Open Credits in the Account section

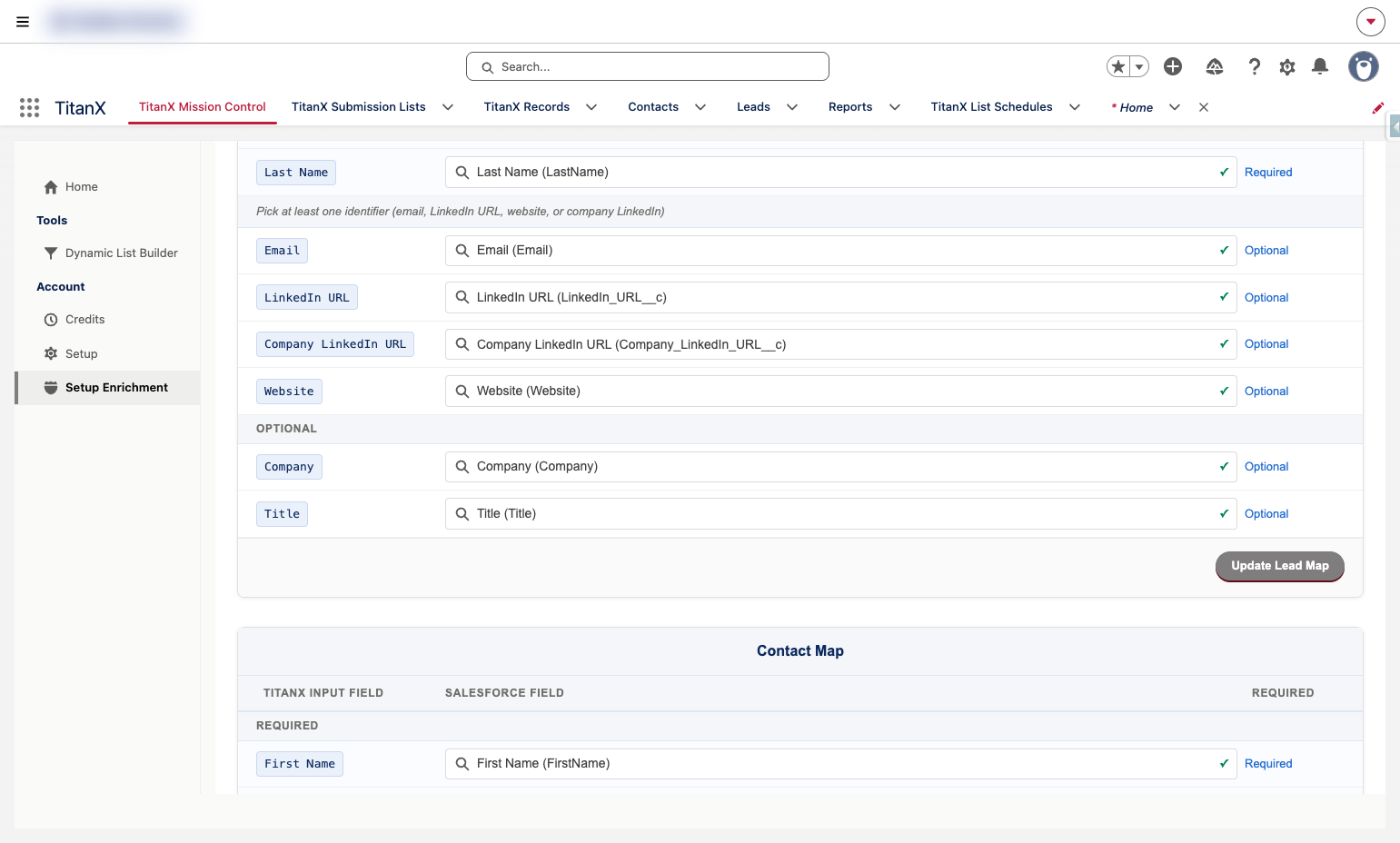(x=85, y=320)
